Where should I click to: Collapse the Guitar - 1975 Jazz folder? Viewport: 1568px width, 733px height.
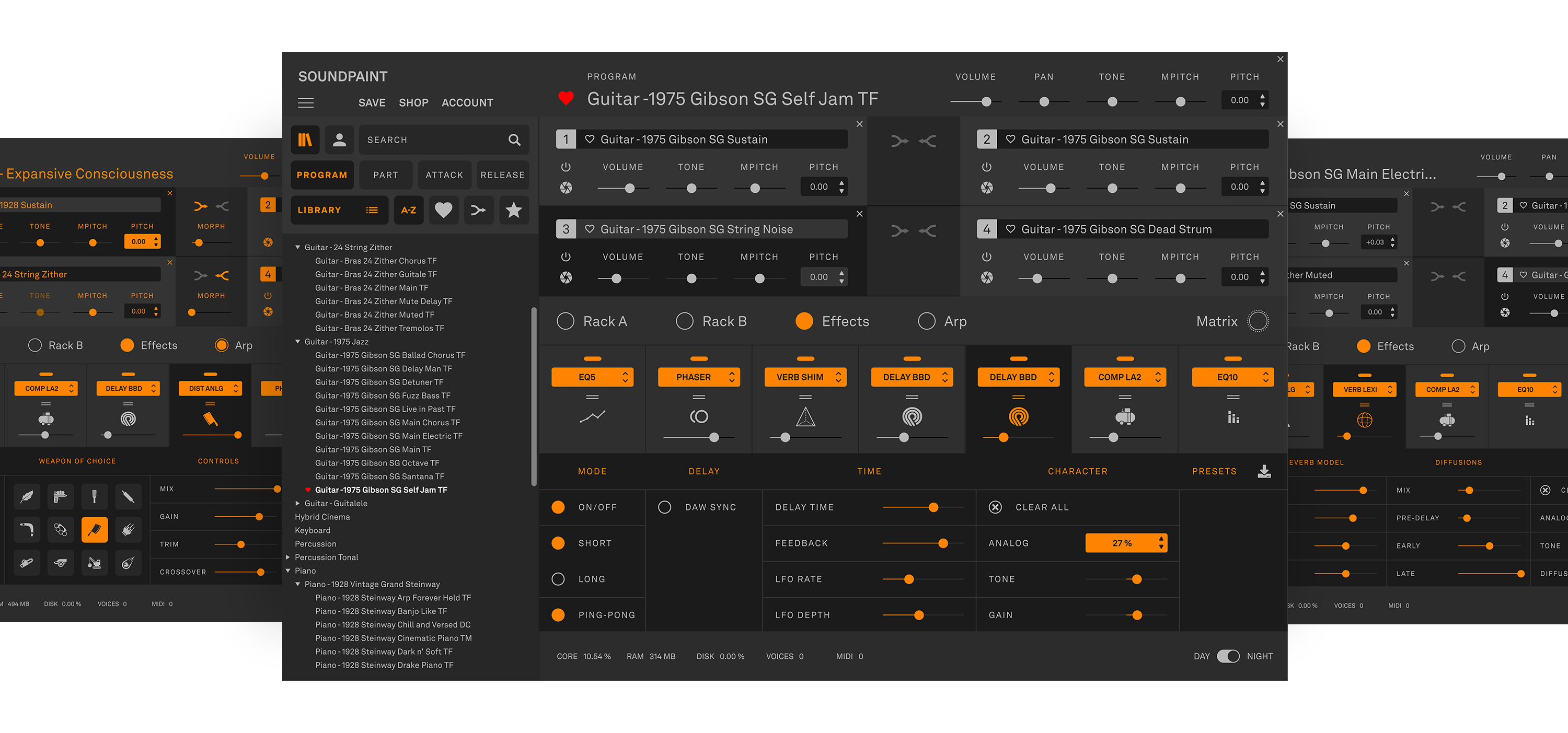point(297,342)
